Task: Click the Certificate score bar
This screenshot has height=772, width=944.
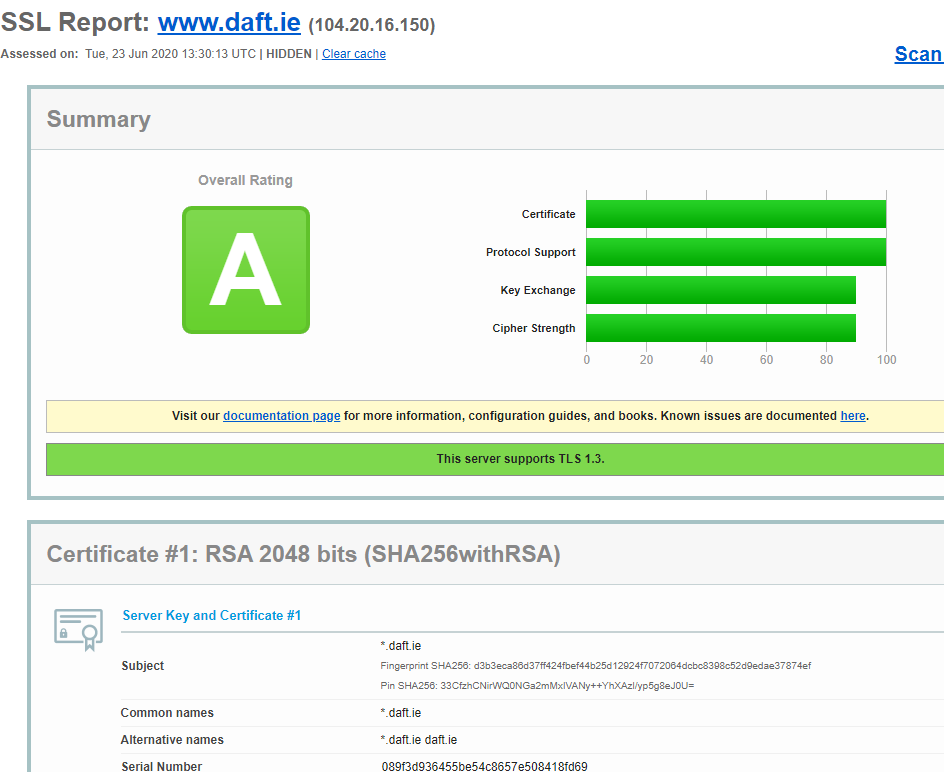Action: pyautogui.click(x=736, y=214)
